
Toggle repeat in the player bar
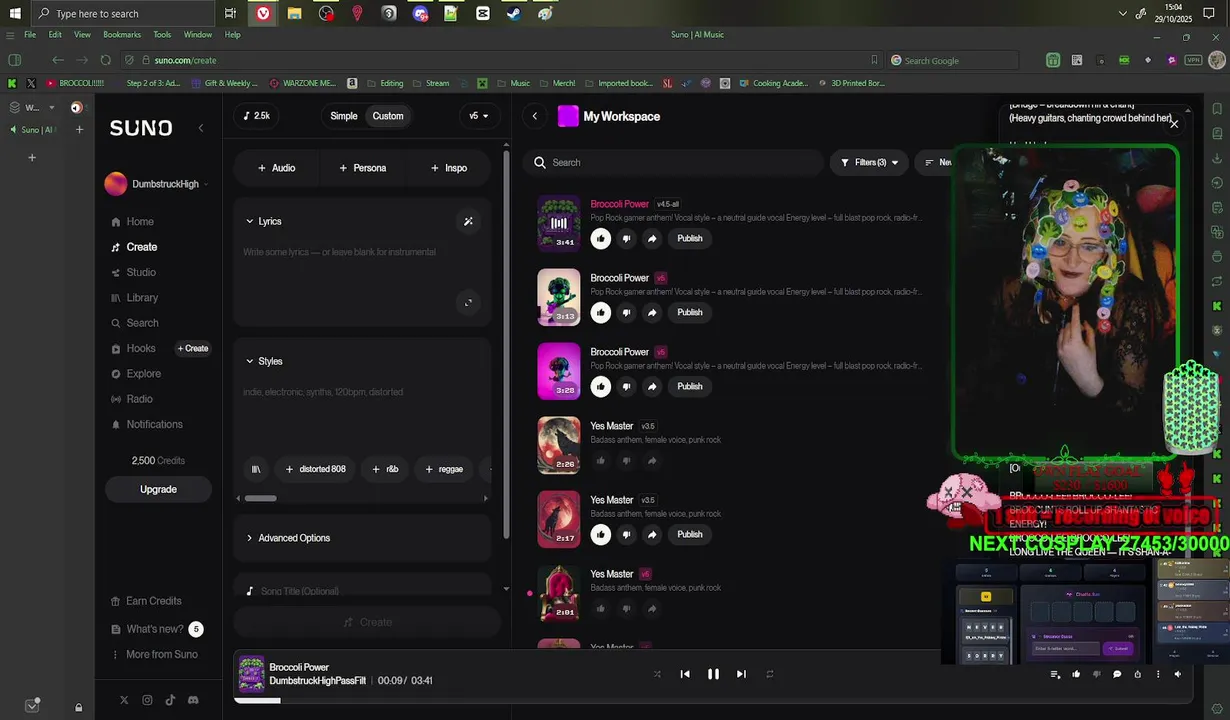[x=769, y=674]
